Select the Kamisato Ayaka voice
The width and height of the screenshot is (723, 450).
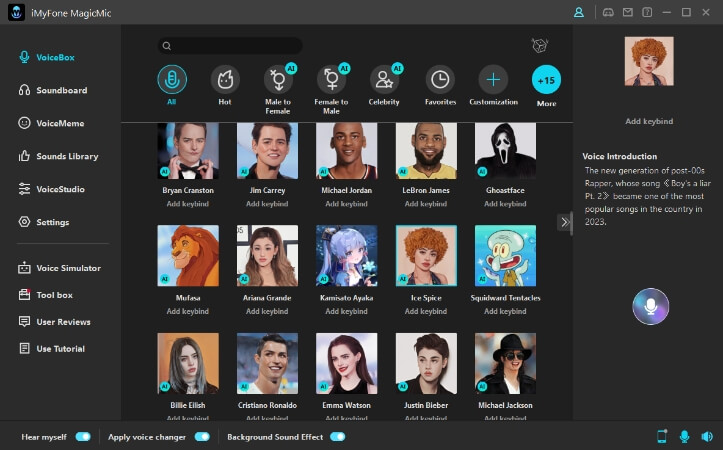347,255
